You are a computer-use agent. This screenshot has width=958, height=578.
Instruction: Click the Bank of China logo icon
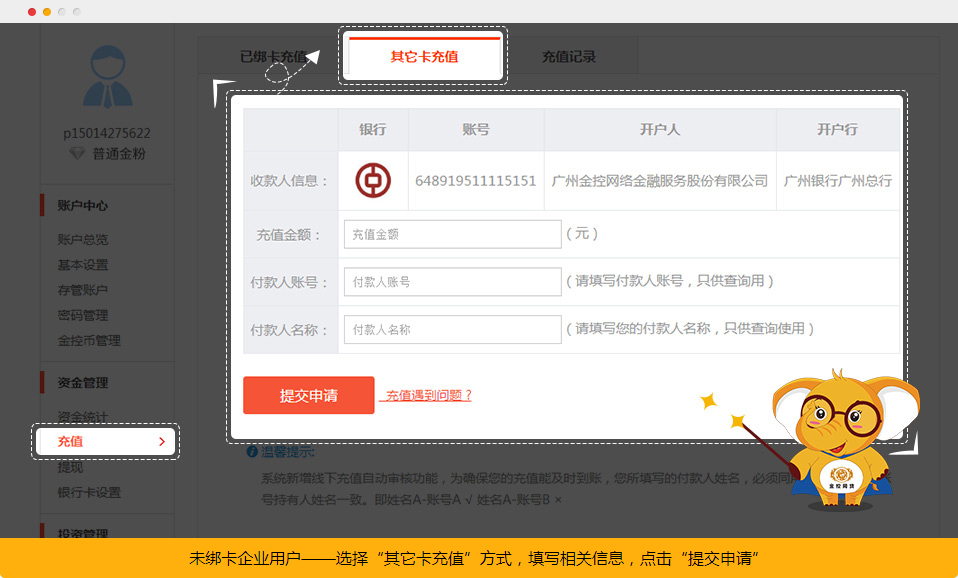pos(373,181)
